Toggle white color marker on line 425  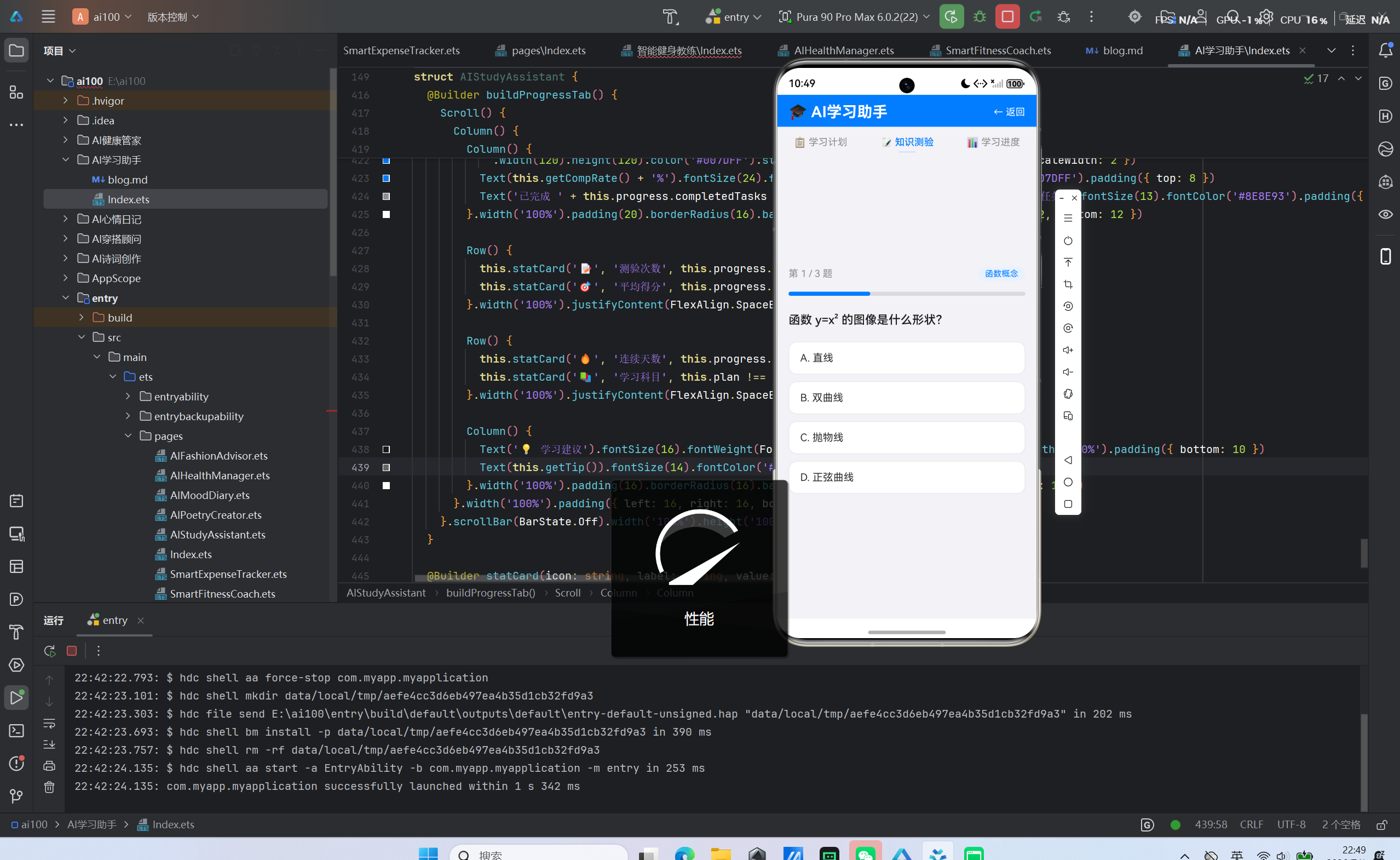(x=386, y=214)
